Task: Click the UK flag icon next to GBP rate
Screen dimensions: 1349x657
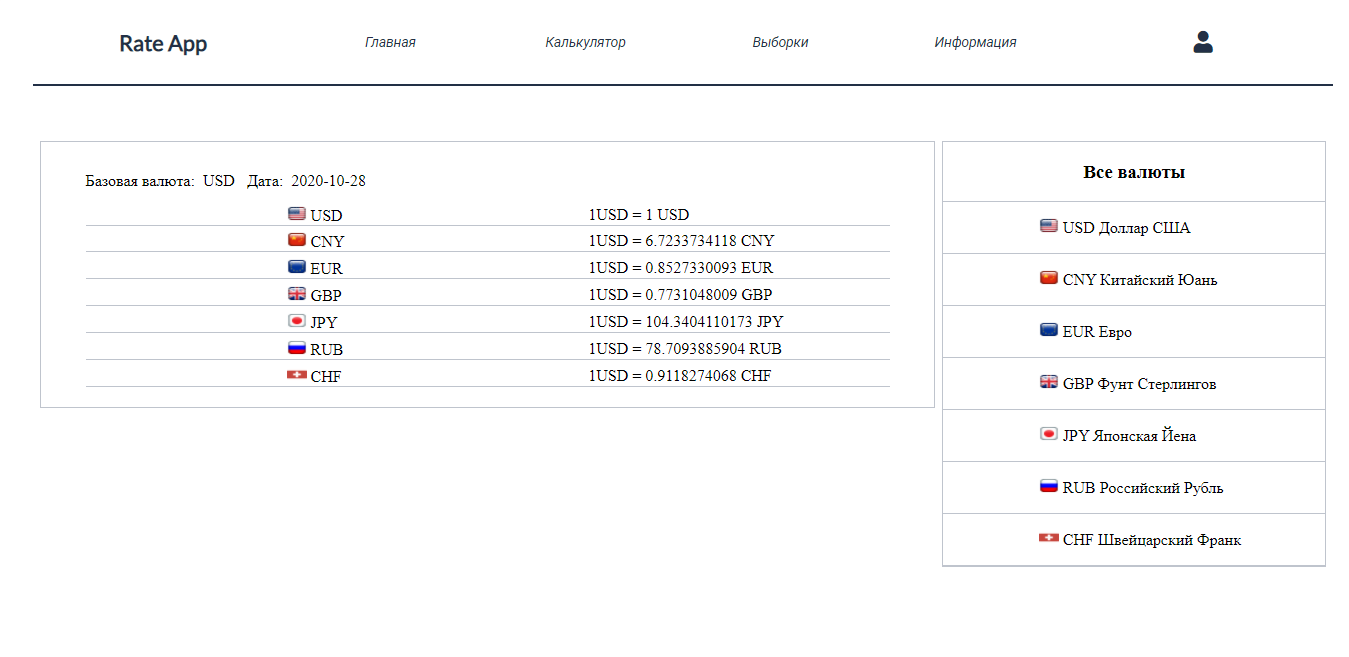Action: tap(296, 294)
